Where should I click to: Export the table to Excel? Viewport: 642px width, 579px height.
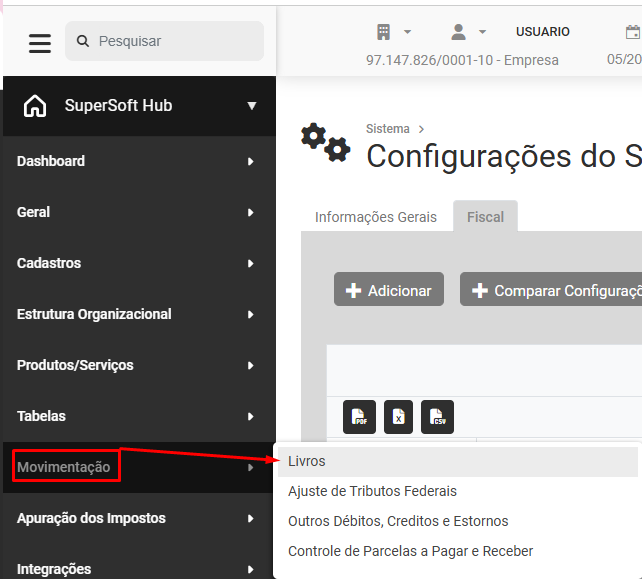pyautogui.click(x=398, y=417)
